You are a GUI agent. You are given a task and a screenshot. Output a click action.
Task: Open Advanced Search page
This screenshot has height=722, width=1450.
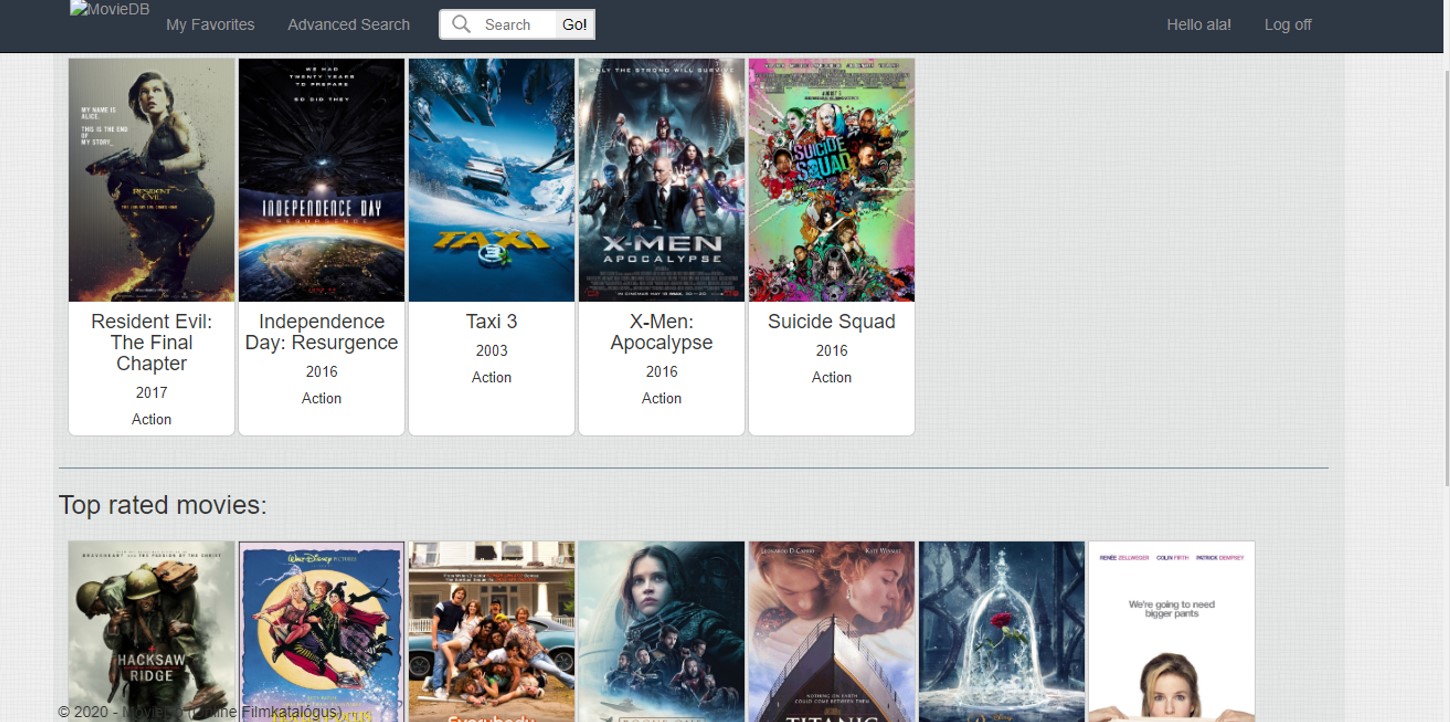click(349, 25)
